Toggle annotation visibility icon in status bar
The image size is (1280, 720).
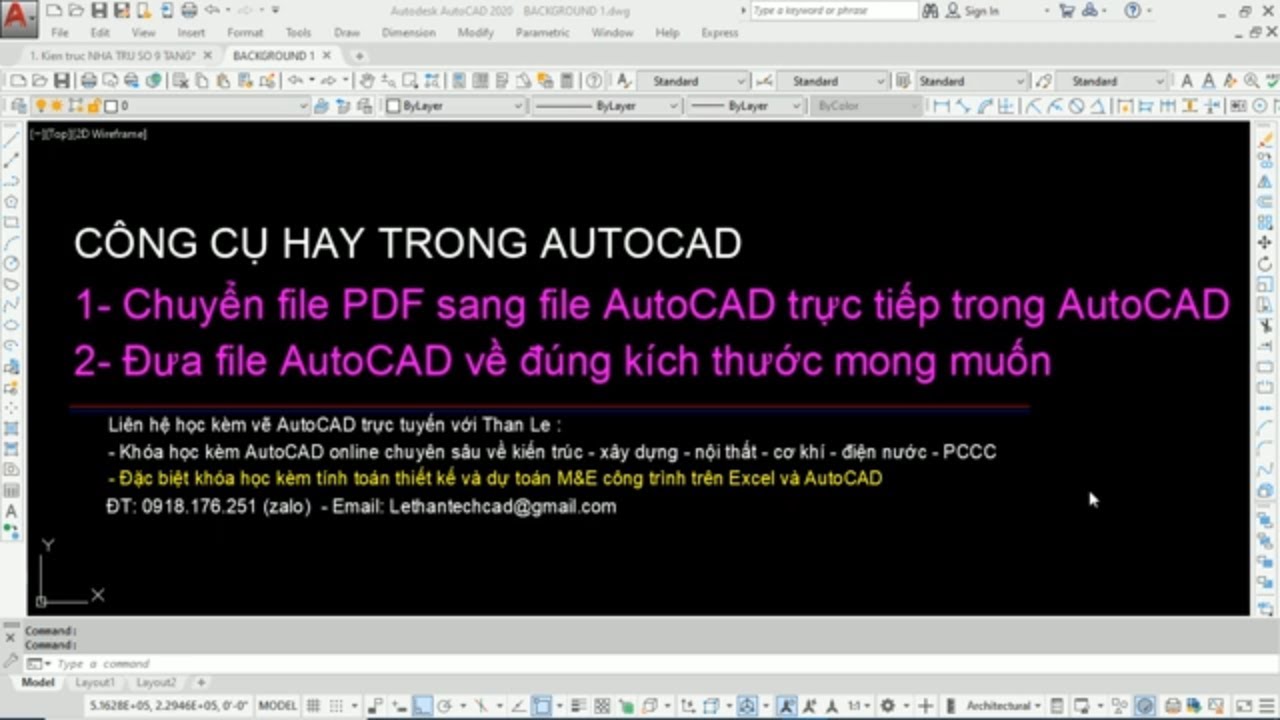coord(785,706)
